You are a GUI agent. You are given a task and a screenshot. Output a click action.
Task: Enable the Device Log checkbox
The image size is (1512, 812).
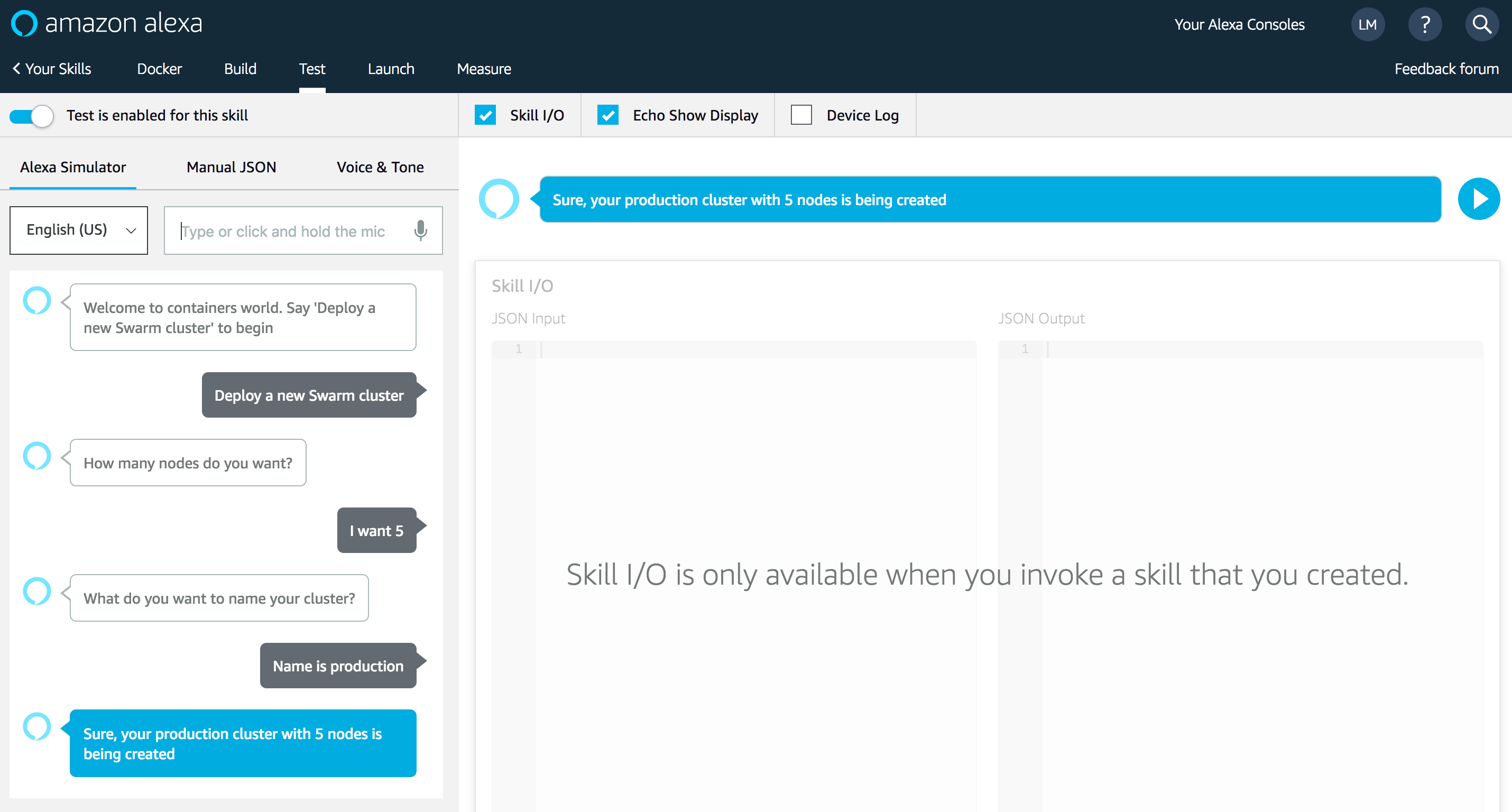tap(801, 115)
